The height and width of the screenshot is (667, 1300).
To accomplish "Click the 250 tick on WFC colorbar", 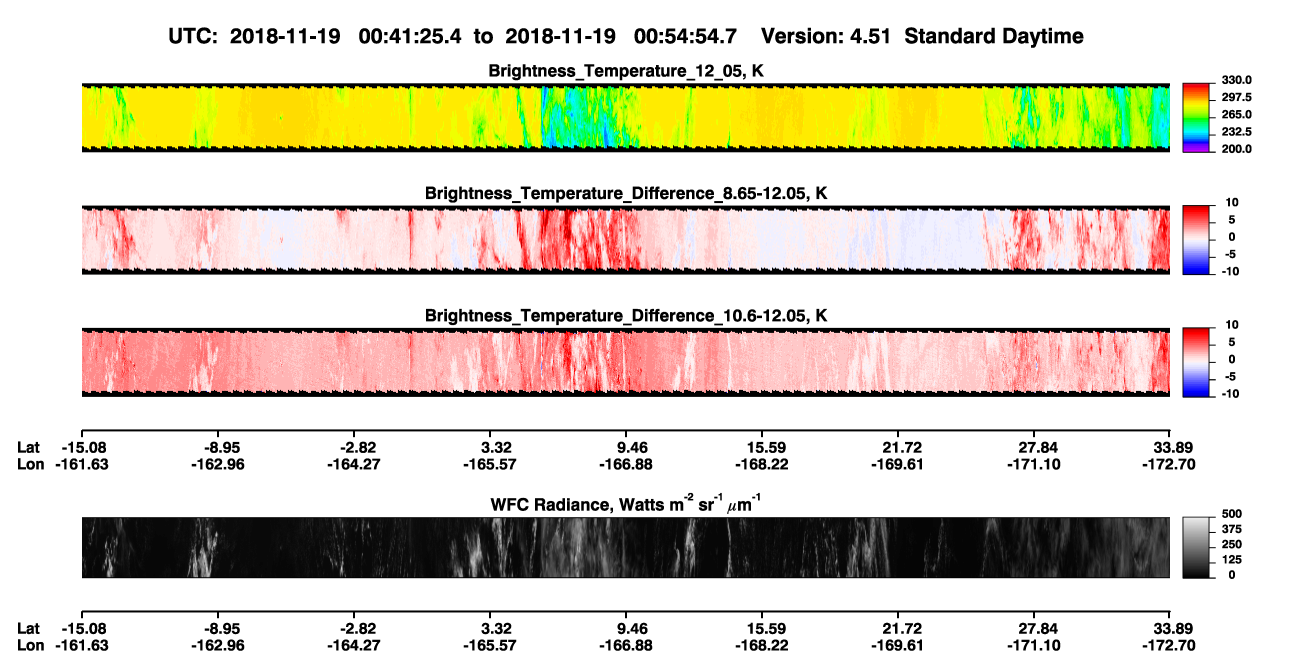I will point(1231,544).
